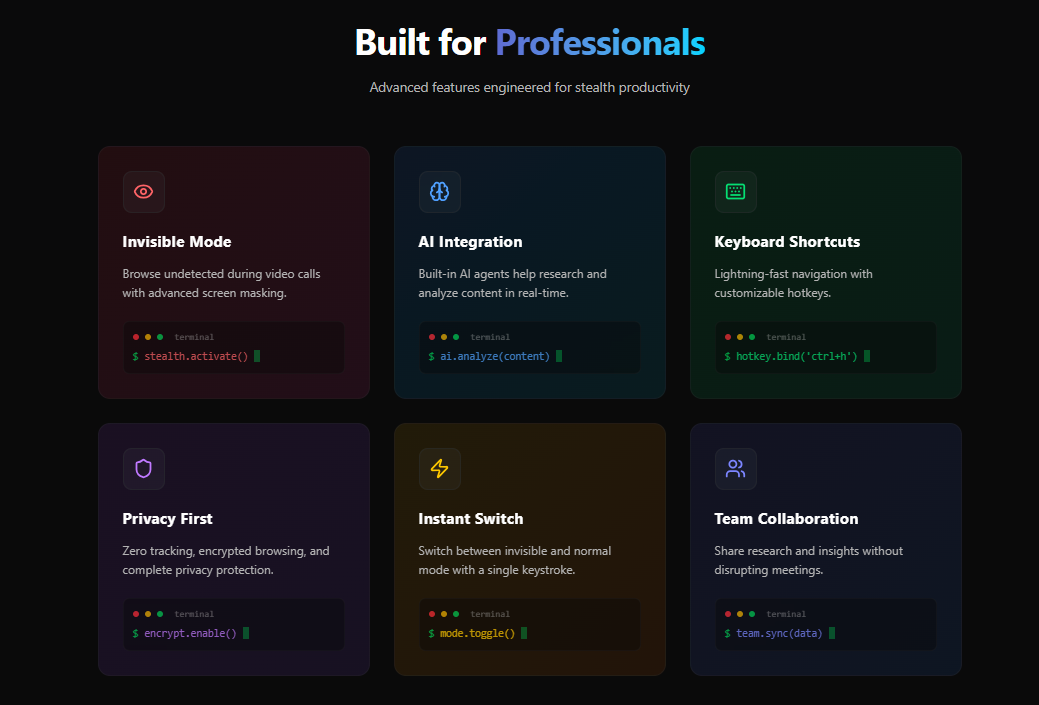Click the keyboard icon on Keyboard Shortcuts card
This screenshot has width=1039, height=705.
click(x=736, y=192)
